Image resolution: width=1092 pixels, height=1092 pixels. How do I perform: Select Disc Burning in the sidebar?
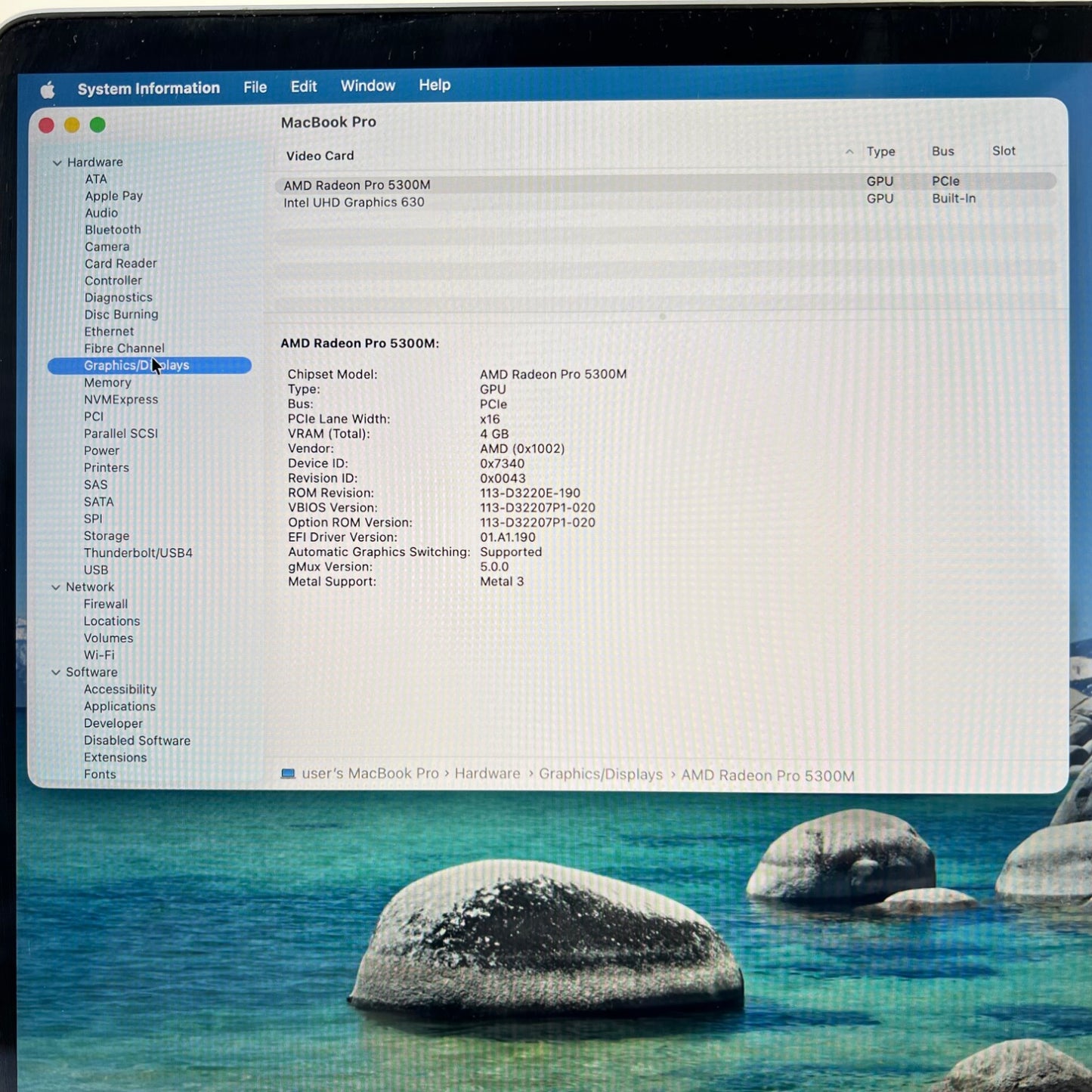[121, 314]
